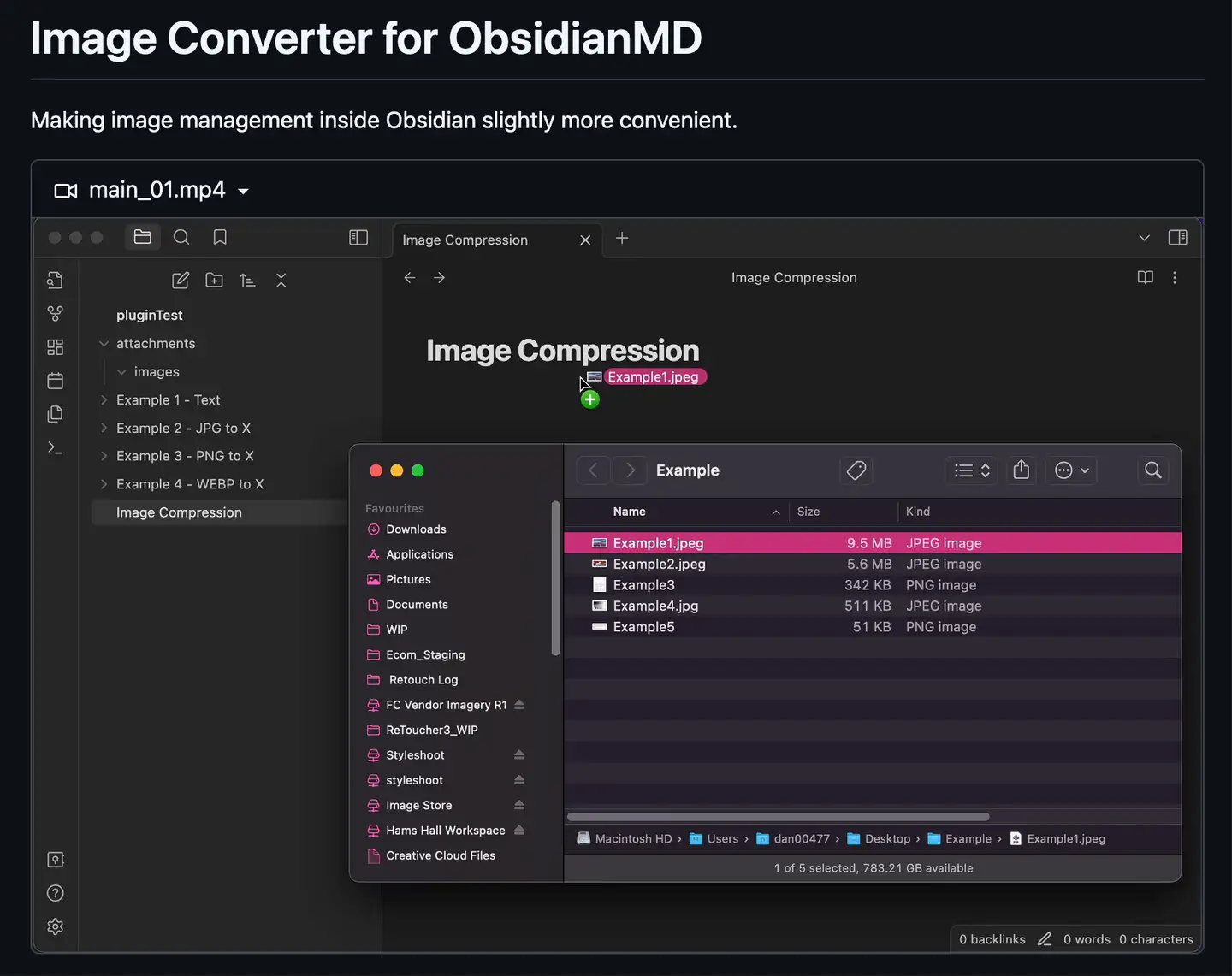Open Pictures in the Finder sidebar
The height and width of the screenshot is (976, 1232).
(x=408, y=579)
